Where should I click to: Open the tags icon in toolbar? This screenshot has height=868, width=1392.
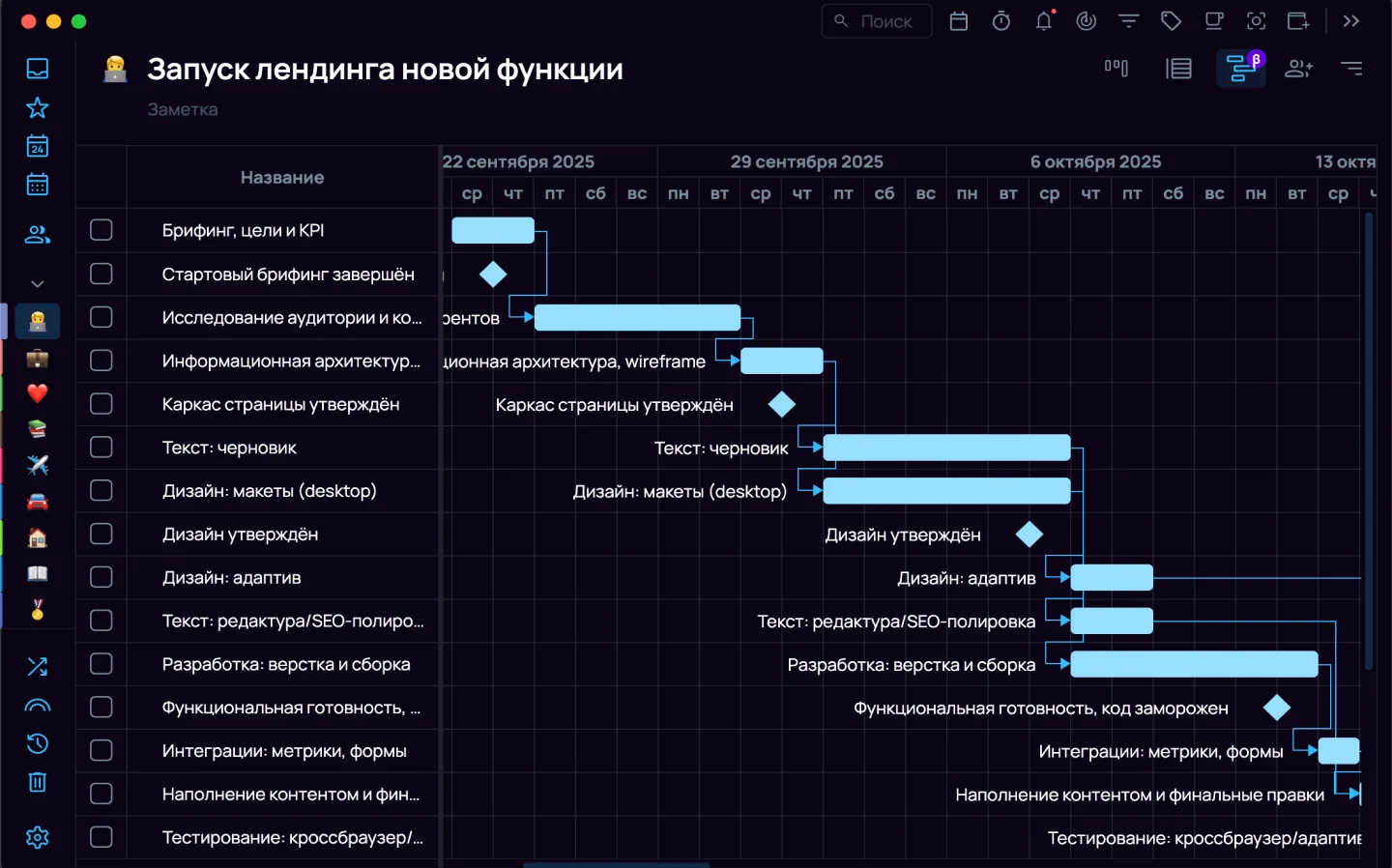(1172, 21)
